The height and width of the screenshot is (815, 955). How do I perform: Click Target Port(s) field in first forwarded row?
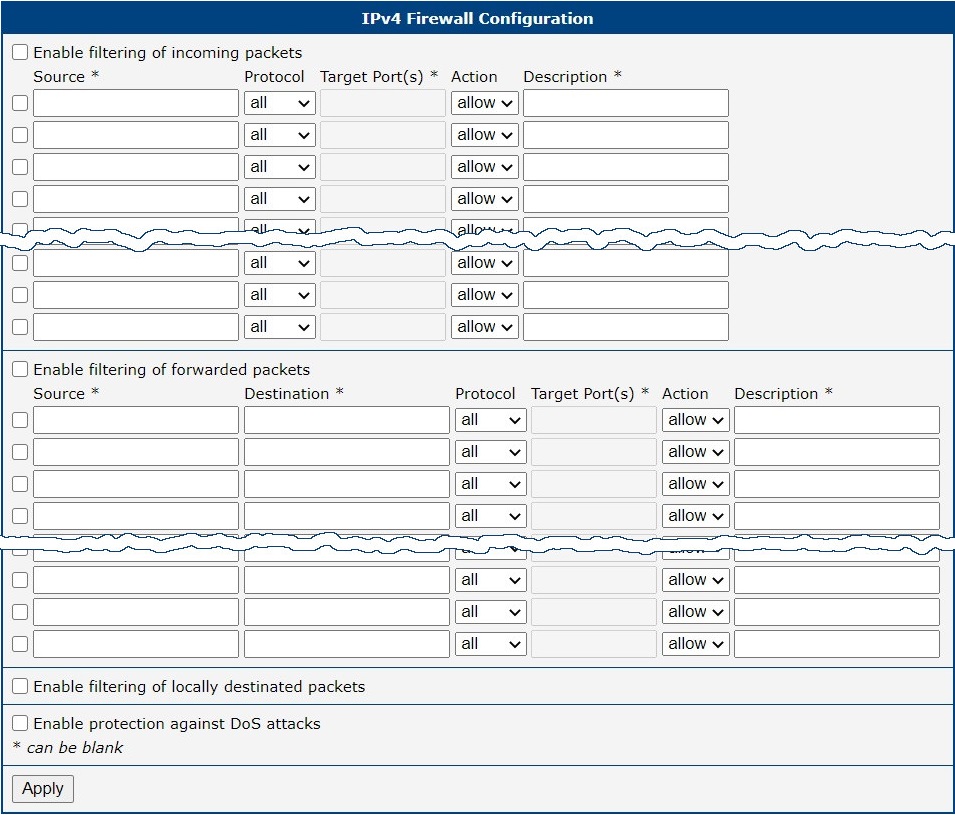pos(594,420)
